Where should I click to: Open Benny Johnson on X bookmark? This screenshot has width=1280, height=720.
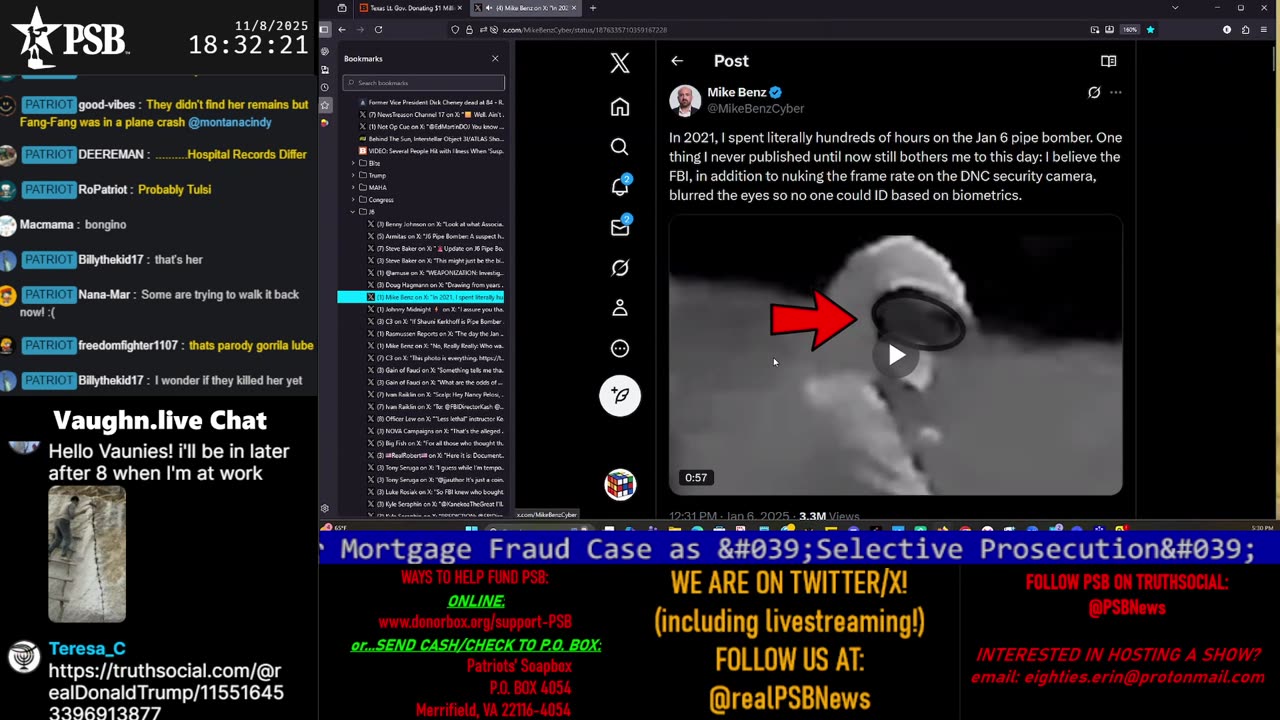click(434, 224)
